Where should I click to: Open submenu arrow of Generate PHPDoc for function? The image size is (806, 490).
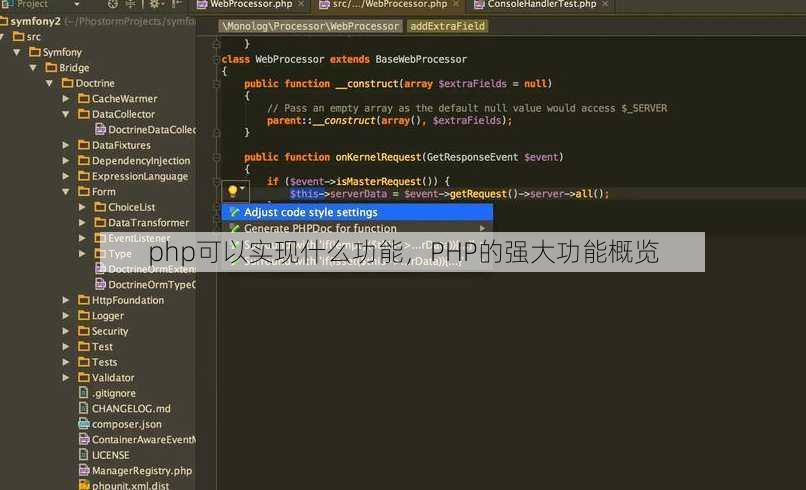tap(482, 228)
